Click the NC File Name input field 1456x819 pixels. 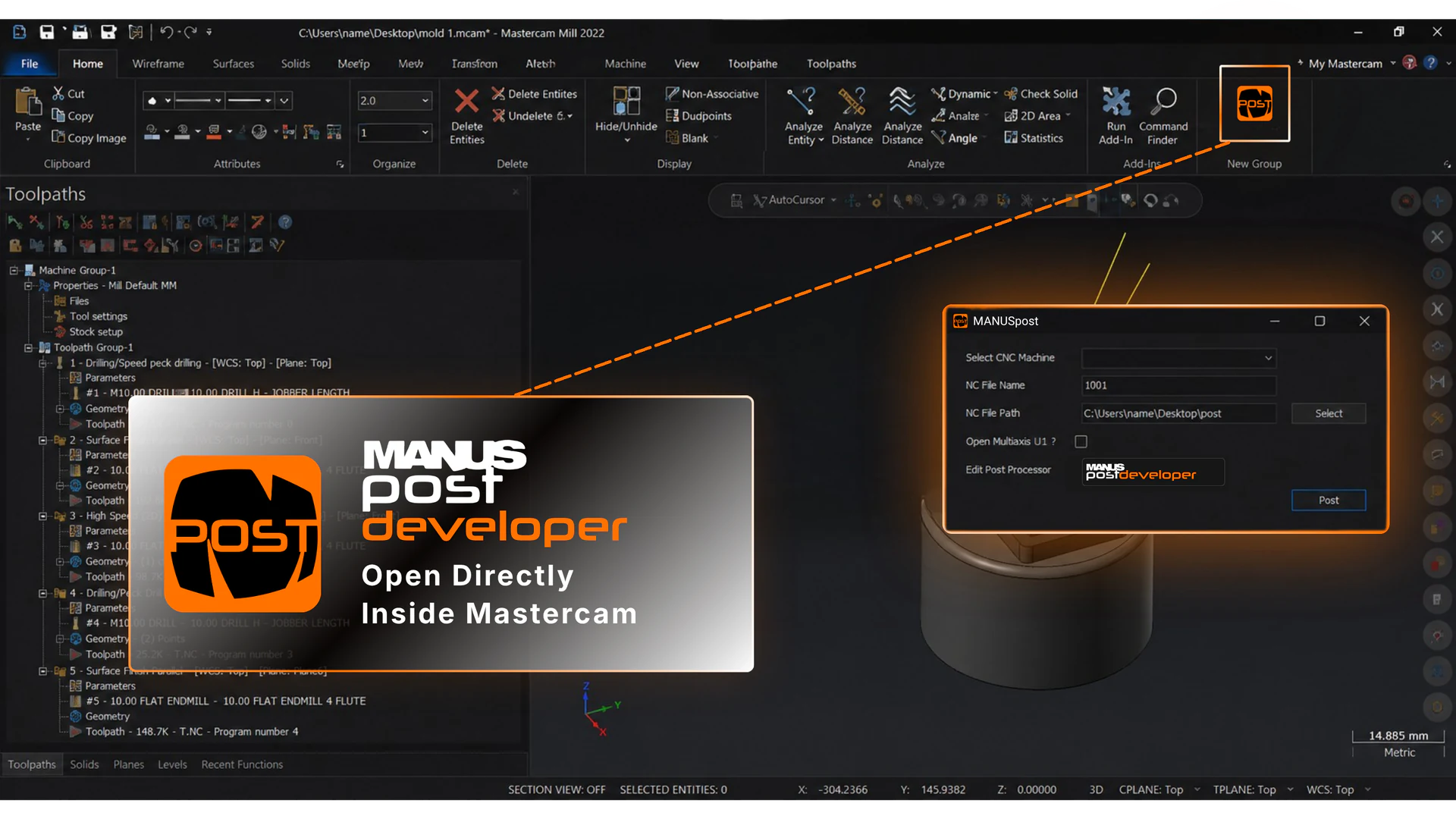[1178, 385]
